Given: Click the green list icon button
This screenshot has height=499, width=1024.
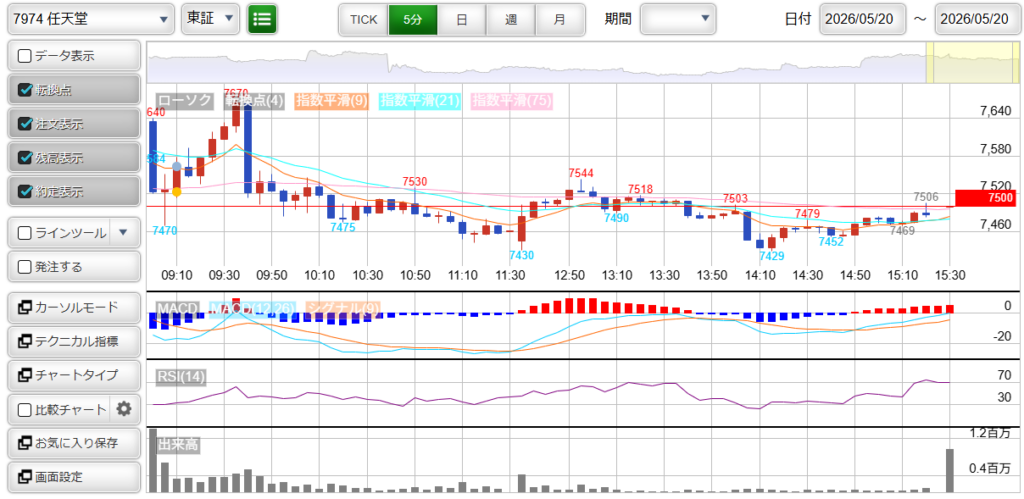Looking at the screenshot, I should 263,19.
